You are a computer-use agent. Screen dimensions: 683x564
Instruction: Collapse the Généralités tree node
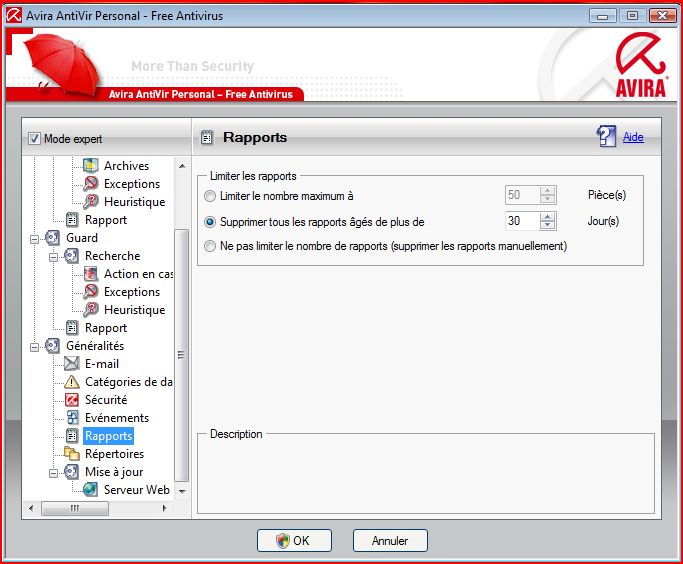coord(34,347)
